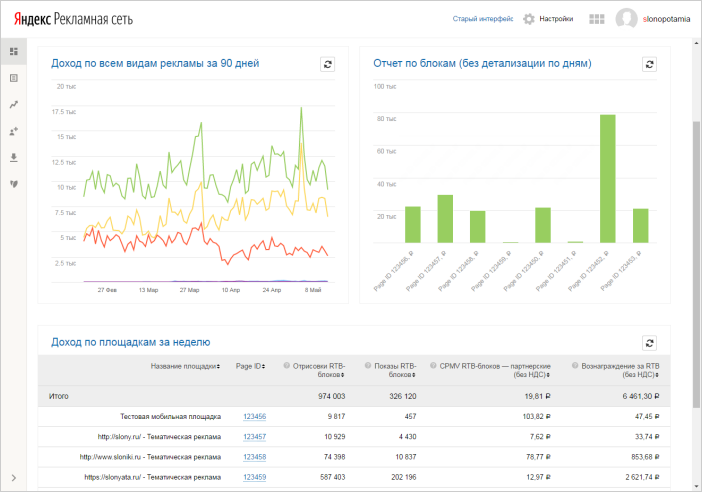The width and height of the screenshot is (702, 492).
Task: Click value 103,82 ₽ in CPMV column
Action: pos(536,417)
